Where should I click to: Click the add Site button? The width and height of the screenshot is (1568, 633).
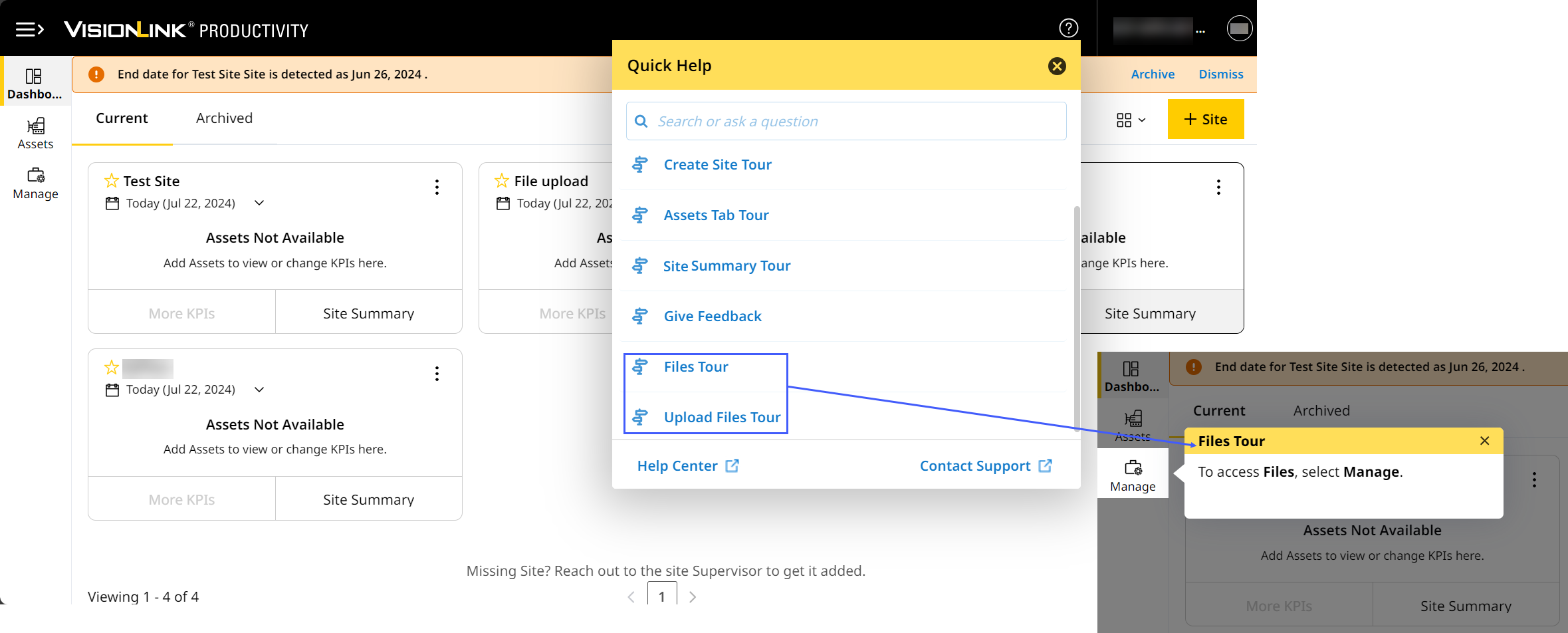pos(1205,120)
